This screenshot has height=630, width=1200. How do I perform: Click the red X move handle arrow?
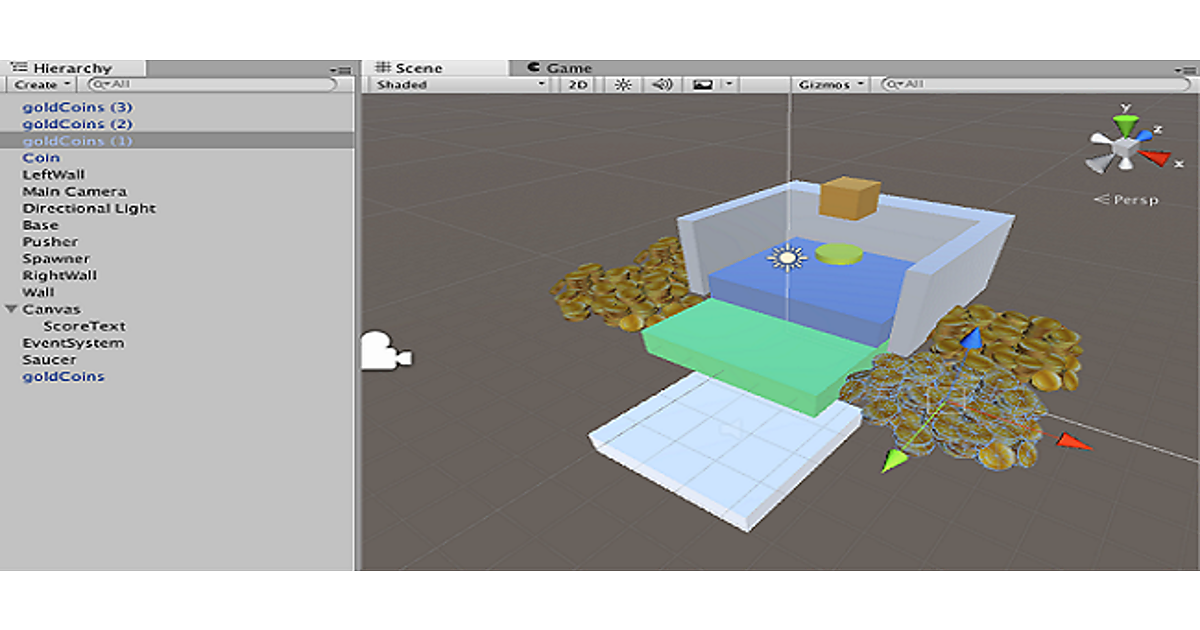click(1075, 441)
